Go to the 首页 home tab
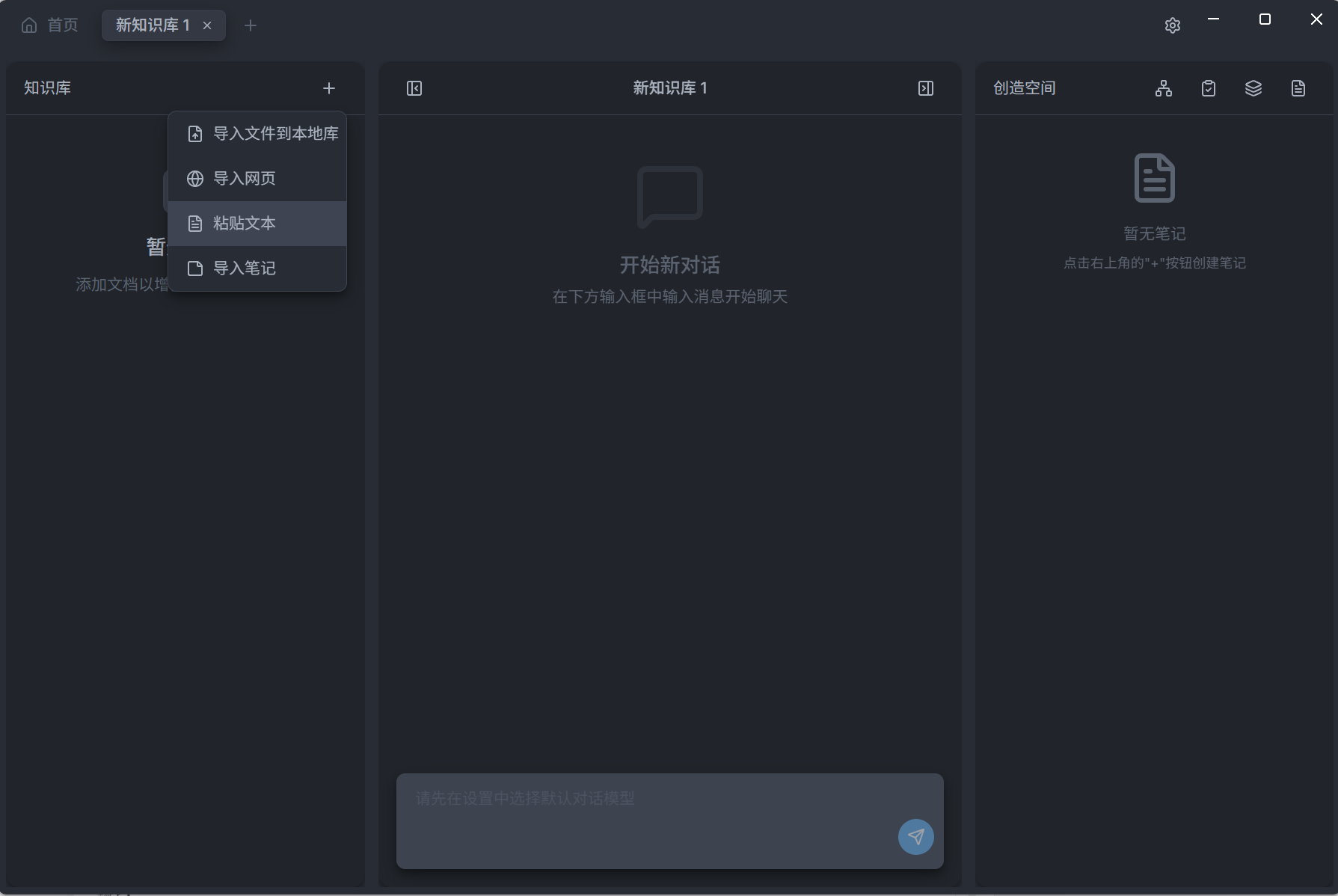Image resolution: width=1338 pixels, height=896 pixels. (x=62, y=25)
